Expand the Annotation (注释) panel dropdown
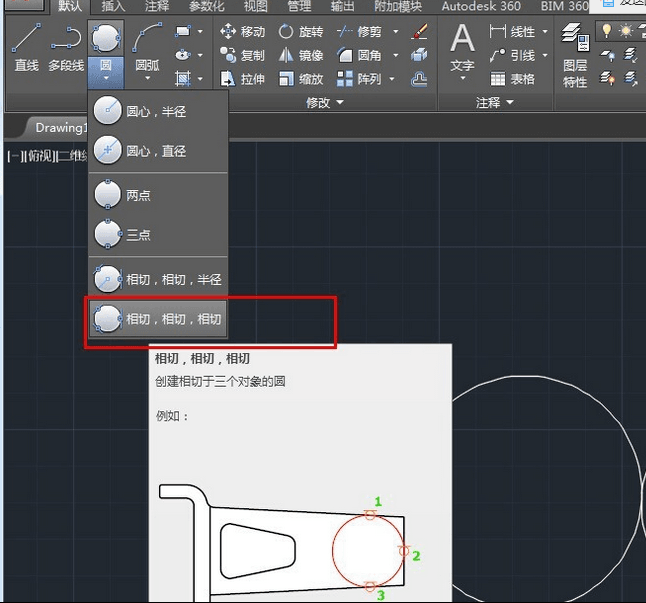Viewport: 646px width, 603px height. 495,103
